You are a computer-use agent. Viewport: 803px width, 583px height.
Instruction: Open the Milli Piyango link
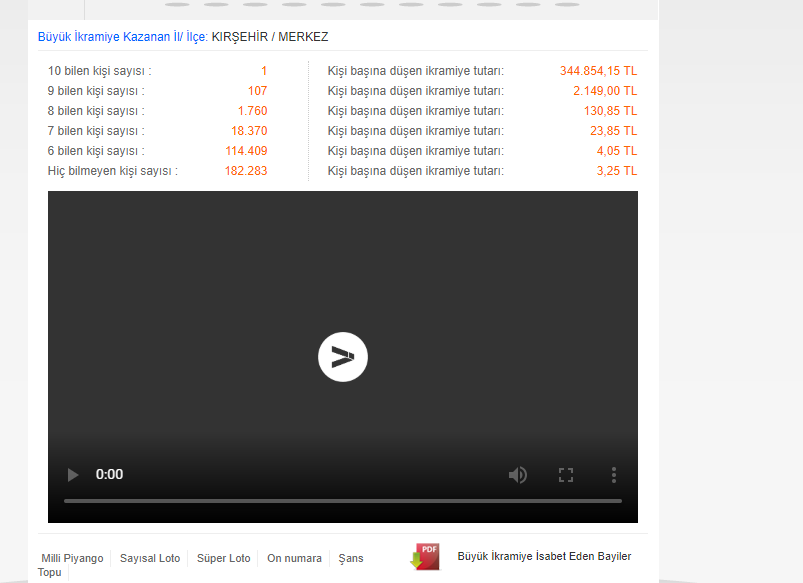(72, 558)
